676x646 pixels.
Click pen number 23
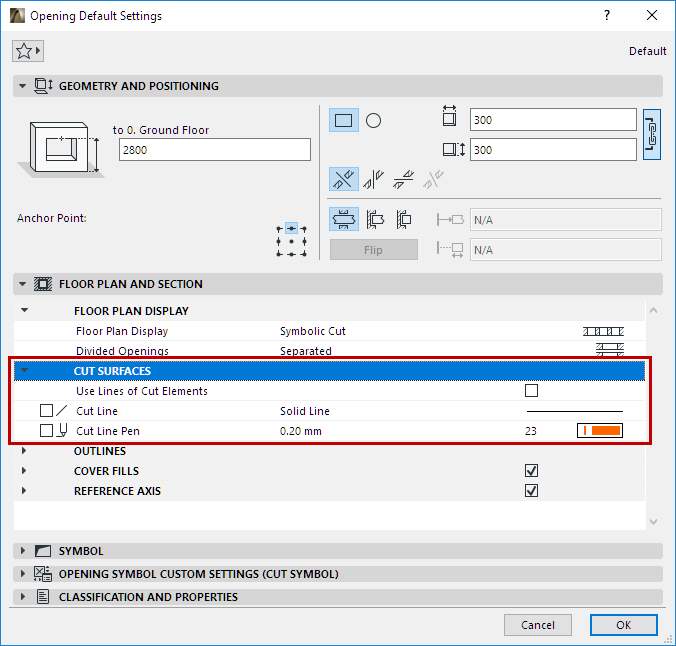(x=531, y=431)
